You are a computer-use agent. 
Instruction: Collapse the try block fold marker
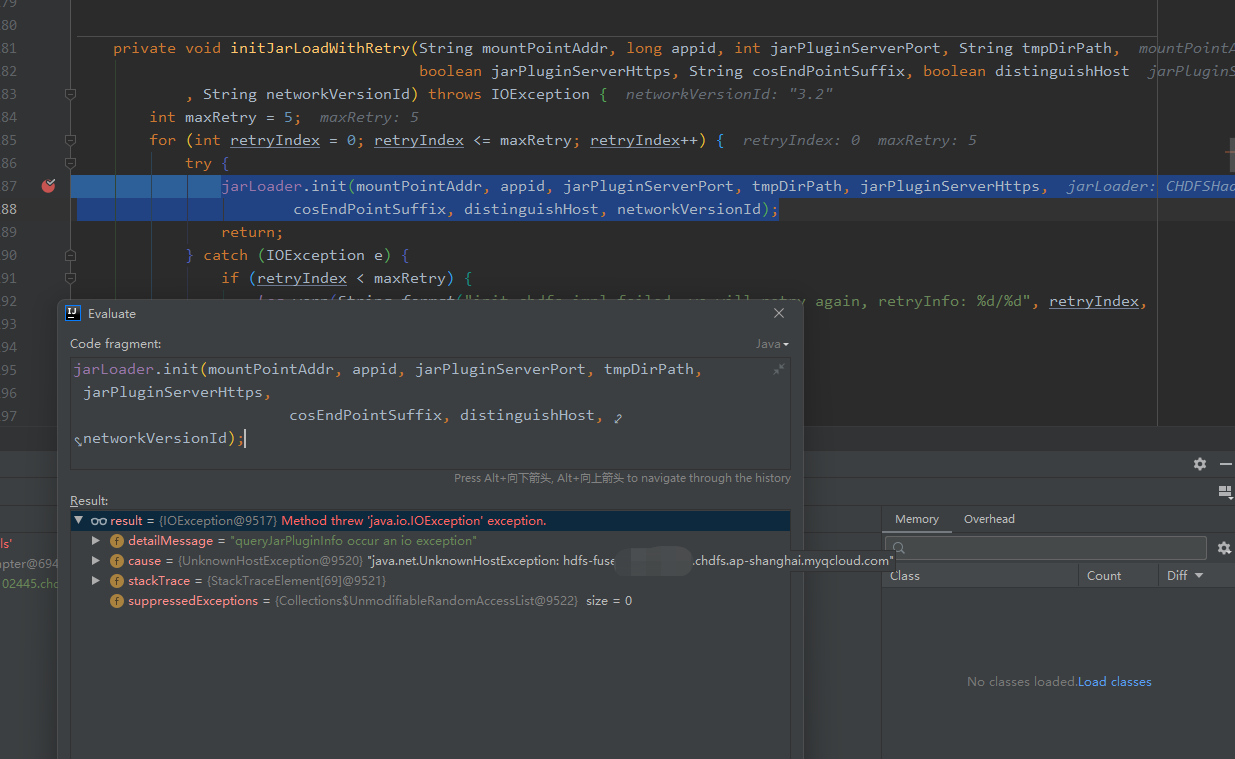70,163
